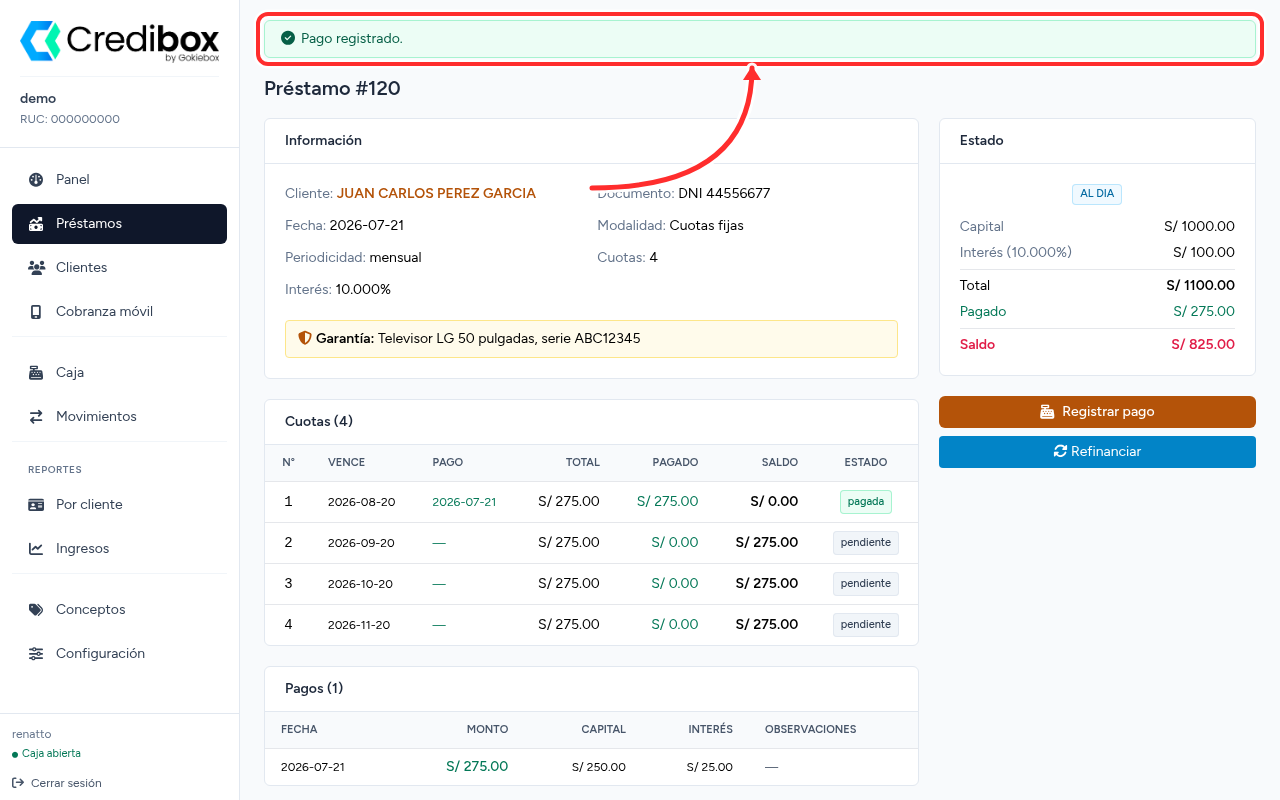The height and width of the screenshot is (800, 1280).
Task: Click the RUC: 000000000 text
Action: click(70, 119)
